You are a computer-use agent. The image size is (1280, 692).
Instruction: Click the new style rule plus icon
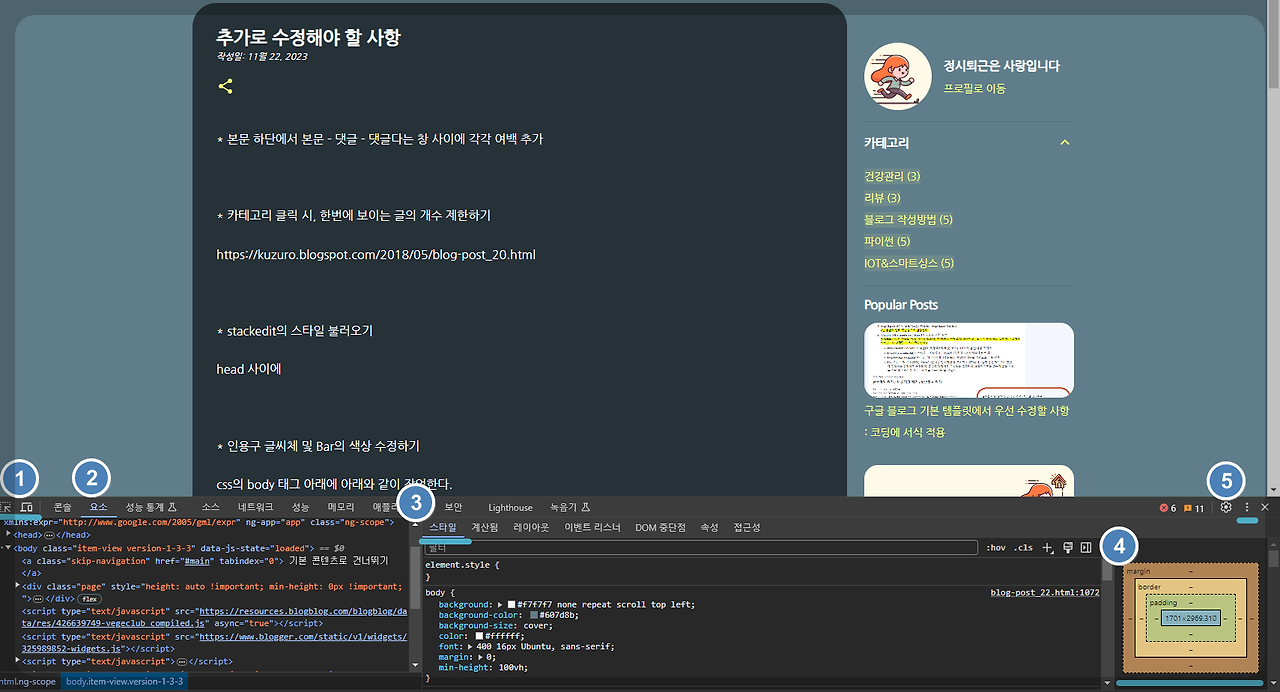(1048, 547)
